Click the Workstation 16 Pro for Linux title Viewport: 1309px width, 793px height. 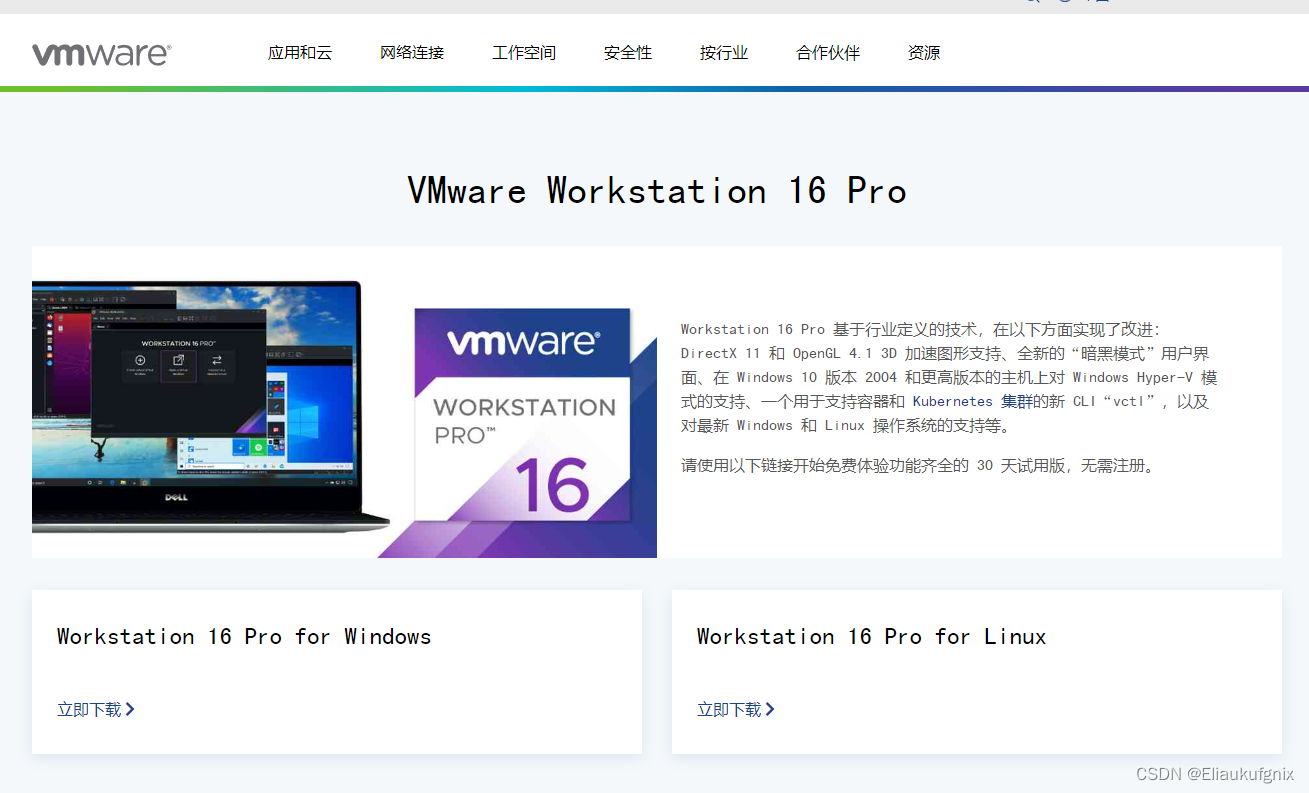pos(872,636)
